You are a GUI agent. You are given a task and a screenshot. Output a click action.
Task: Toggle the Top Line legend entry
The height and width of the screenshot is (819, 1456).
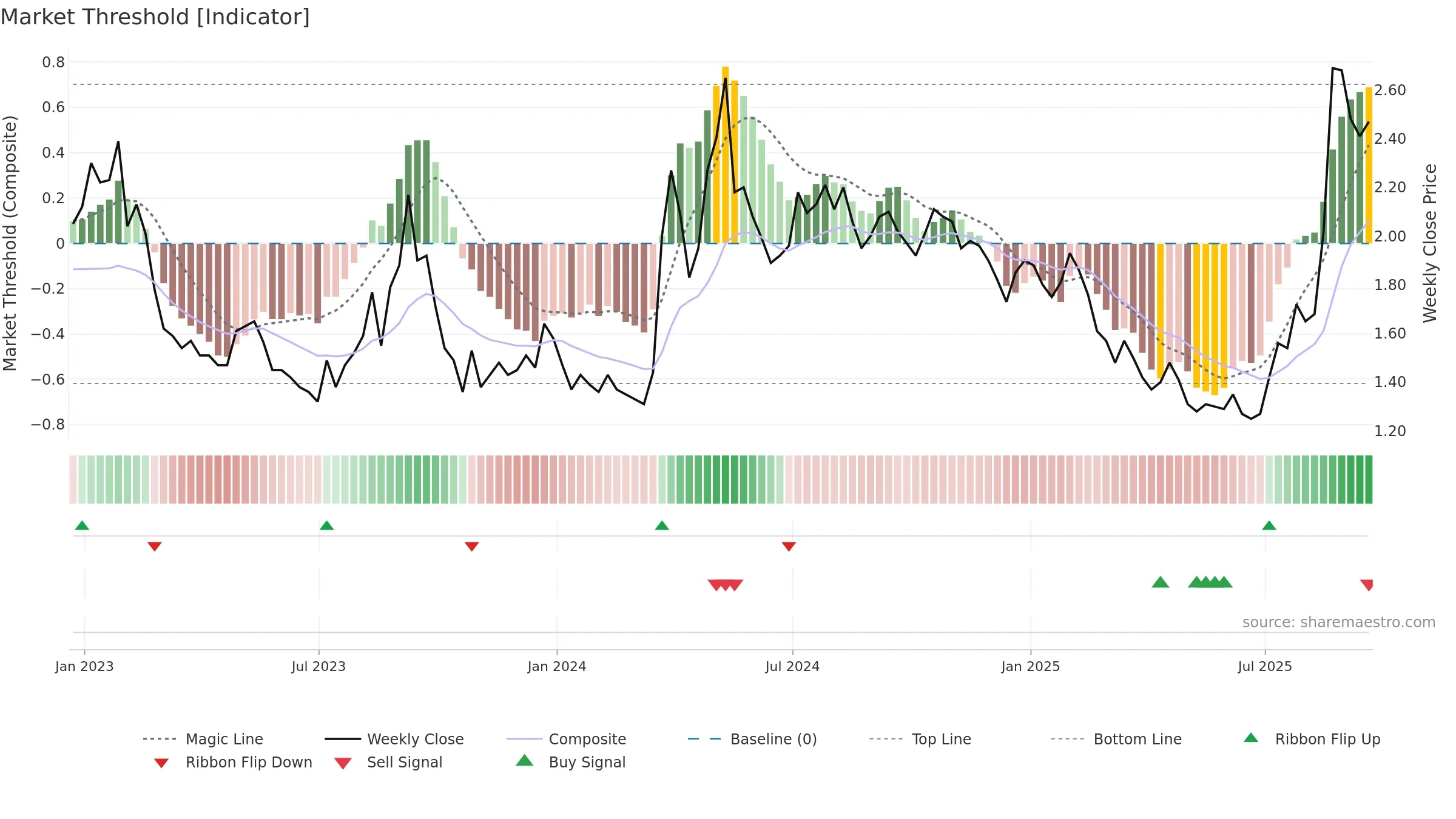tap(920, 739)
